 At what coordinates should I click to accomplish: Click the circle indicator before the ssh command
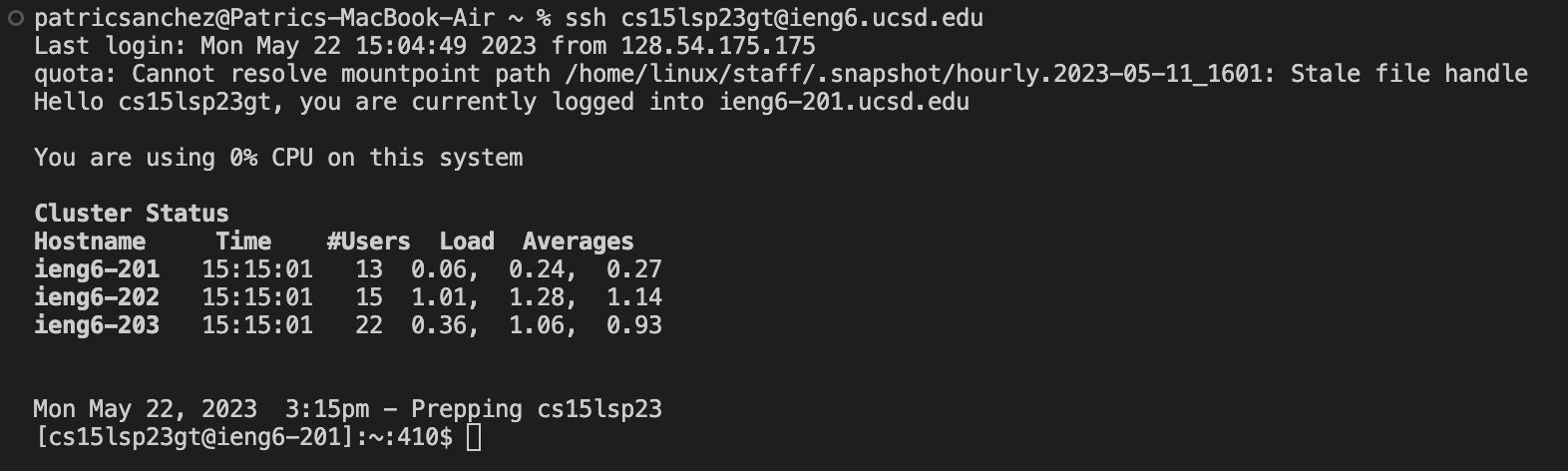pyautogui.click(x=14, y=18)
